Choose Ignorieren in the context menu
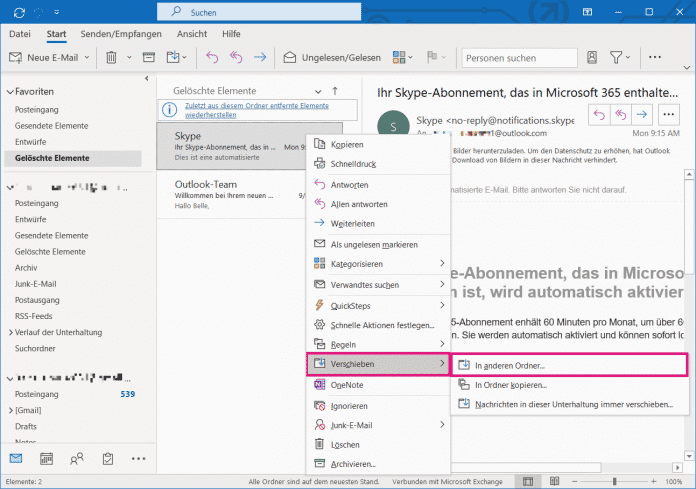The width and height of the screenshot is (696, 489). 378,406
